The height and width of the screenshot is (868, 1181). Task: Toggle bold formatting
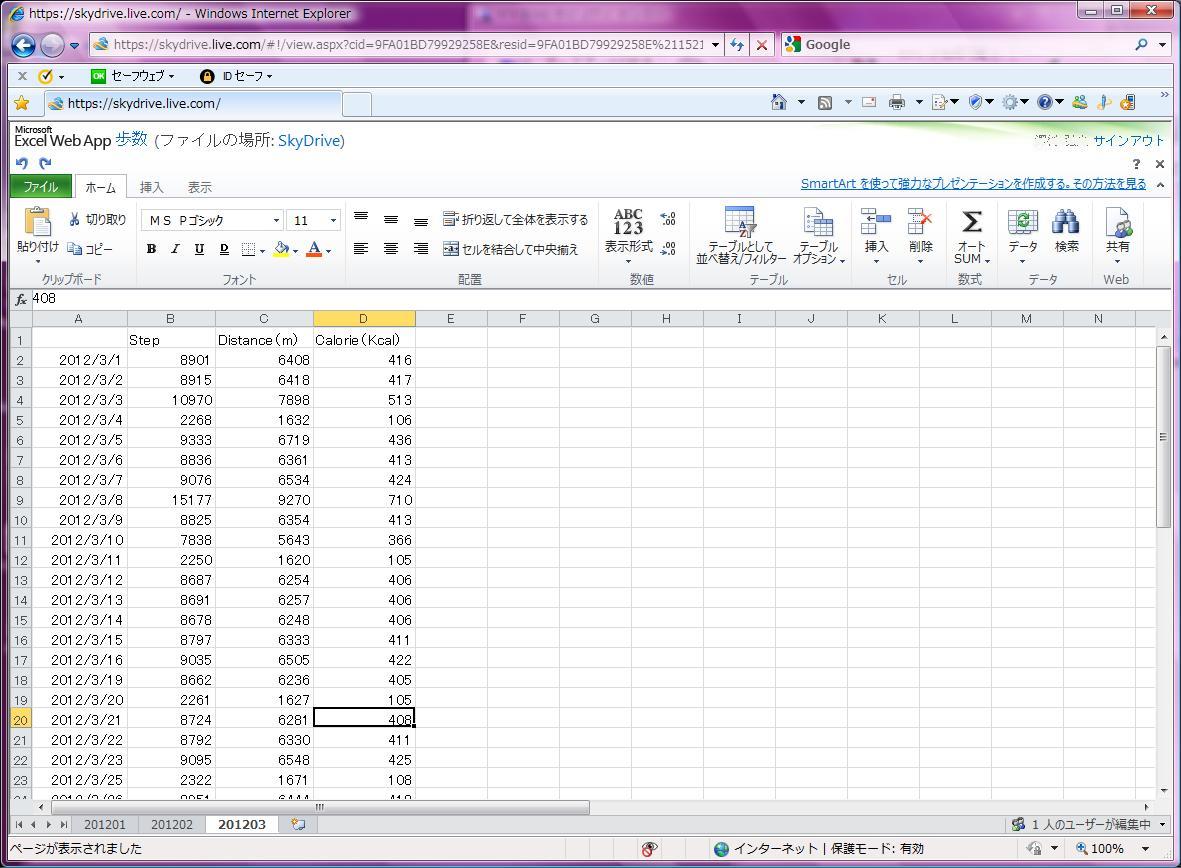(x=152, y=249)
